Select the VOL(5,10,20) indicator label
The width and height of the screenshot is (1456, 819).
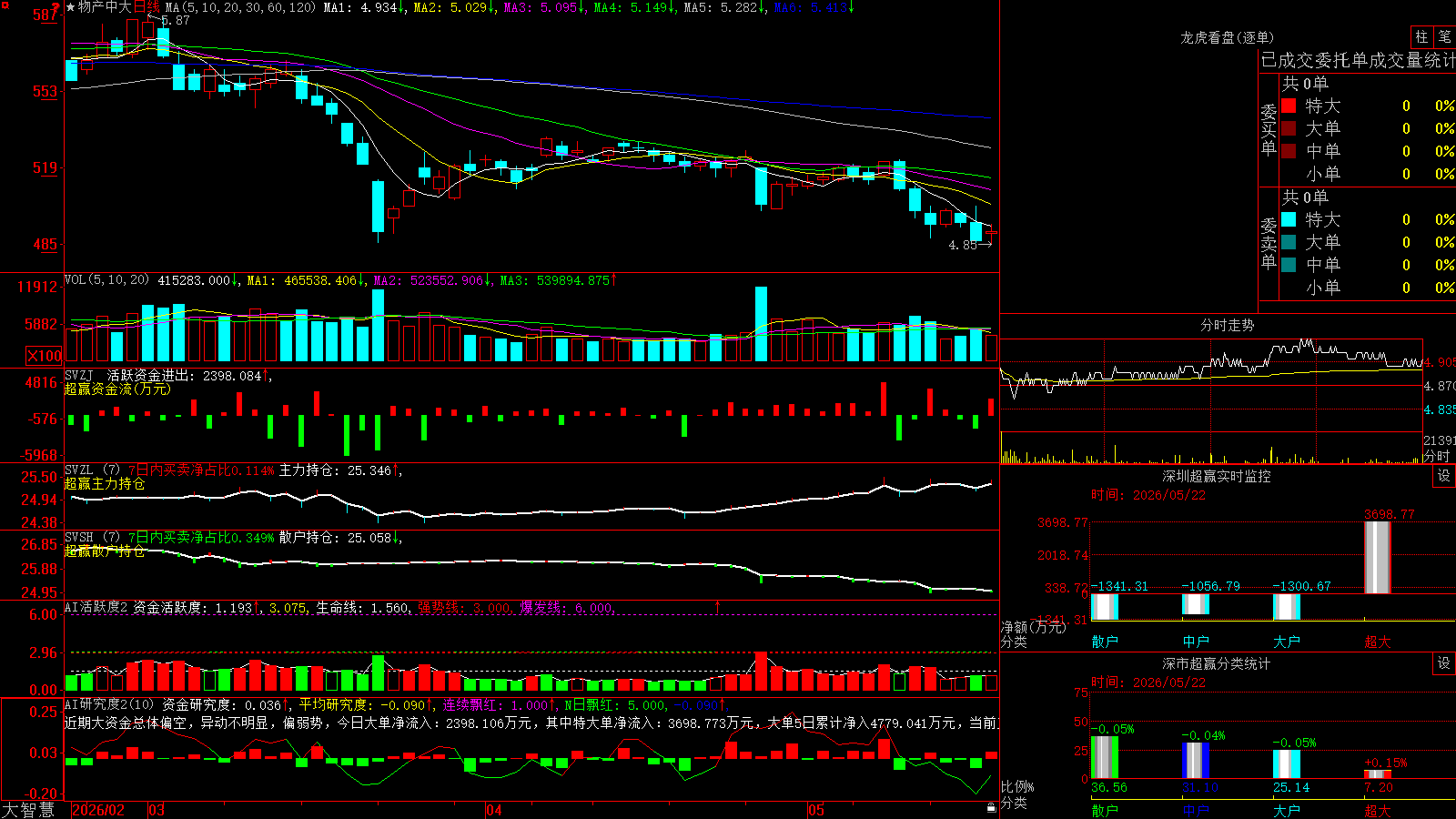106,280
